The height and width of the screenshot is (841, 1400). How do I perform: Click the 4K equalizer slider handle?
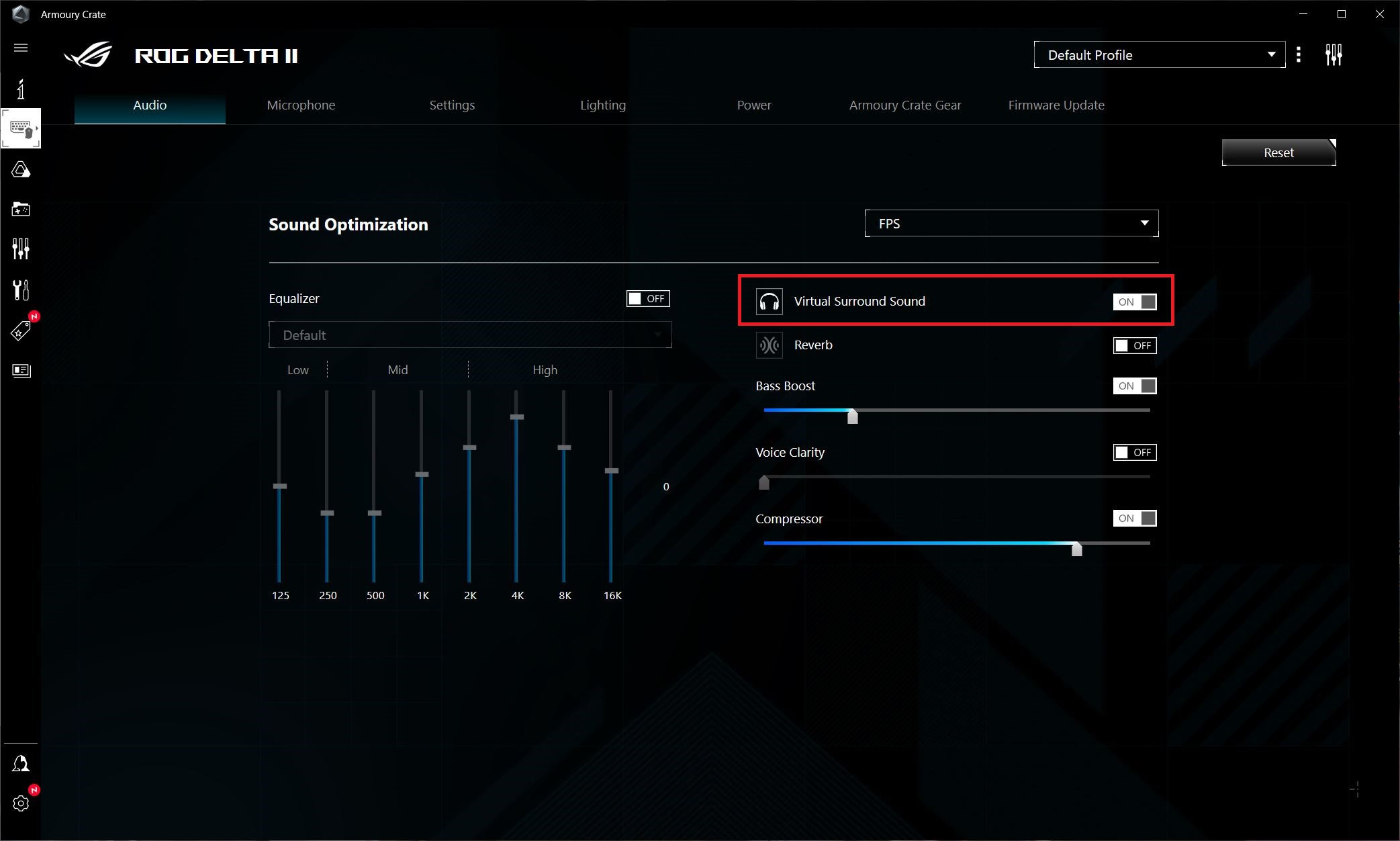pos(517,417)
